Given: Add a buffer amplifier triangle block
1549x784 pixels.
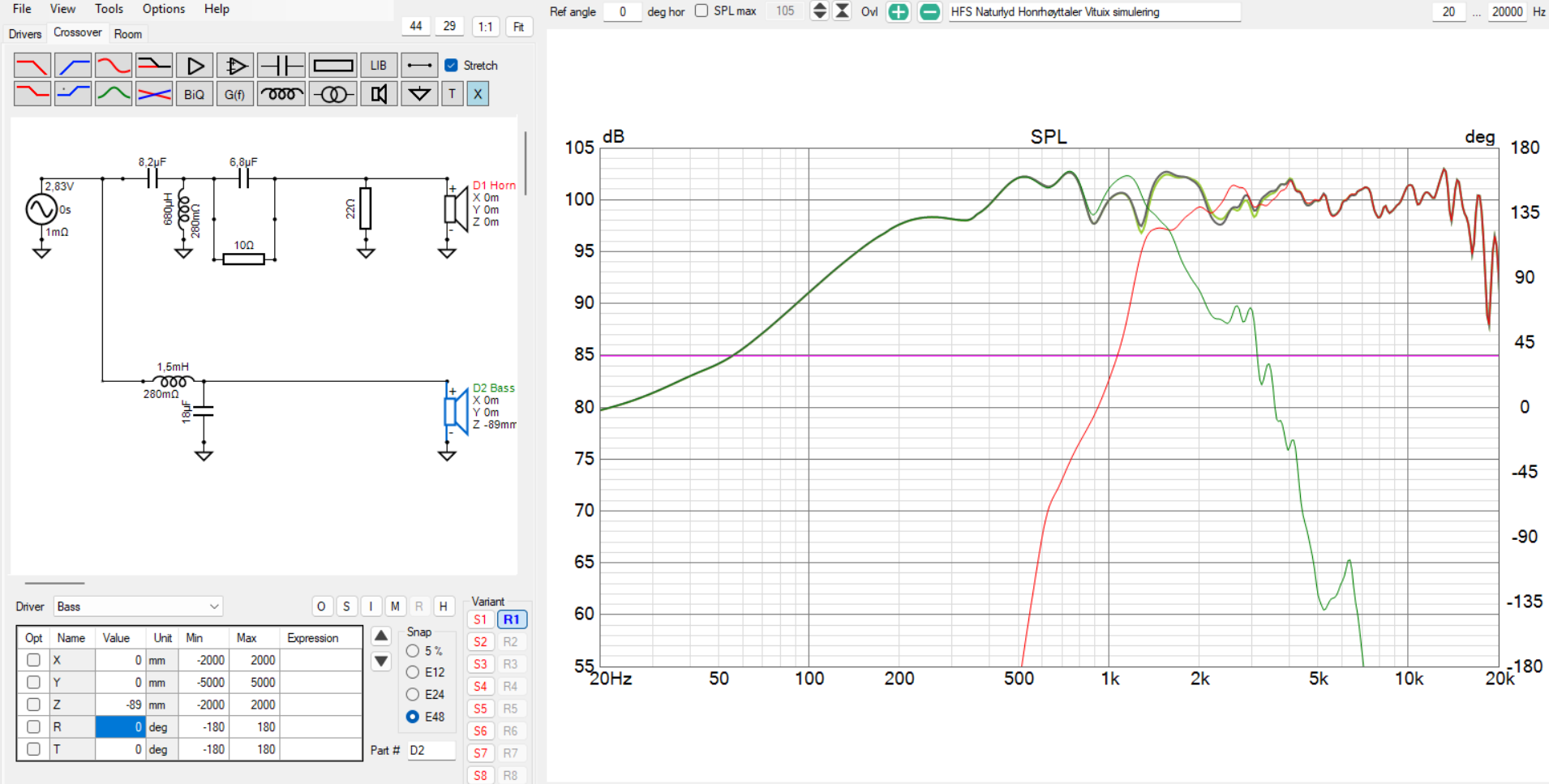Looking at the screenshot, I should point(195,65).
